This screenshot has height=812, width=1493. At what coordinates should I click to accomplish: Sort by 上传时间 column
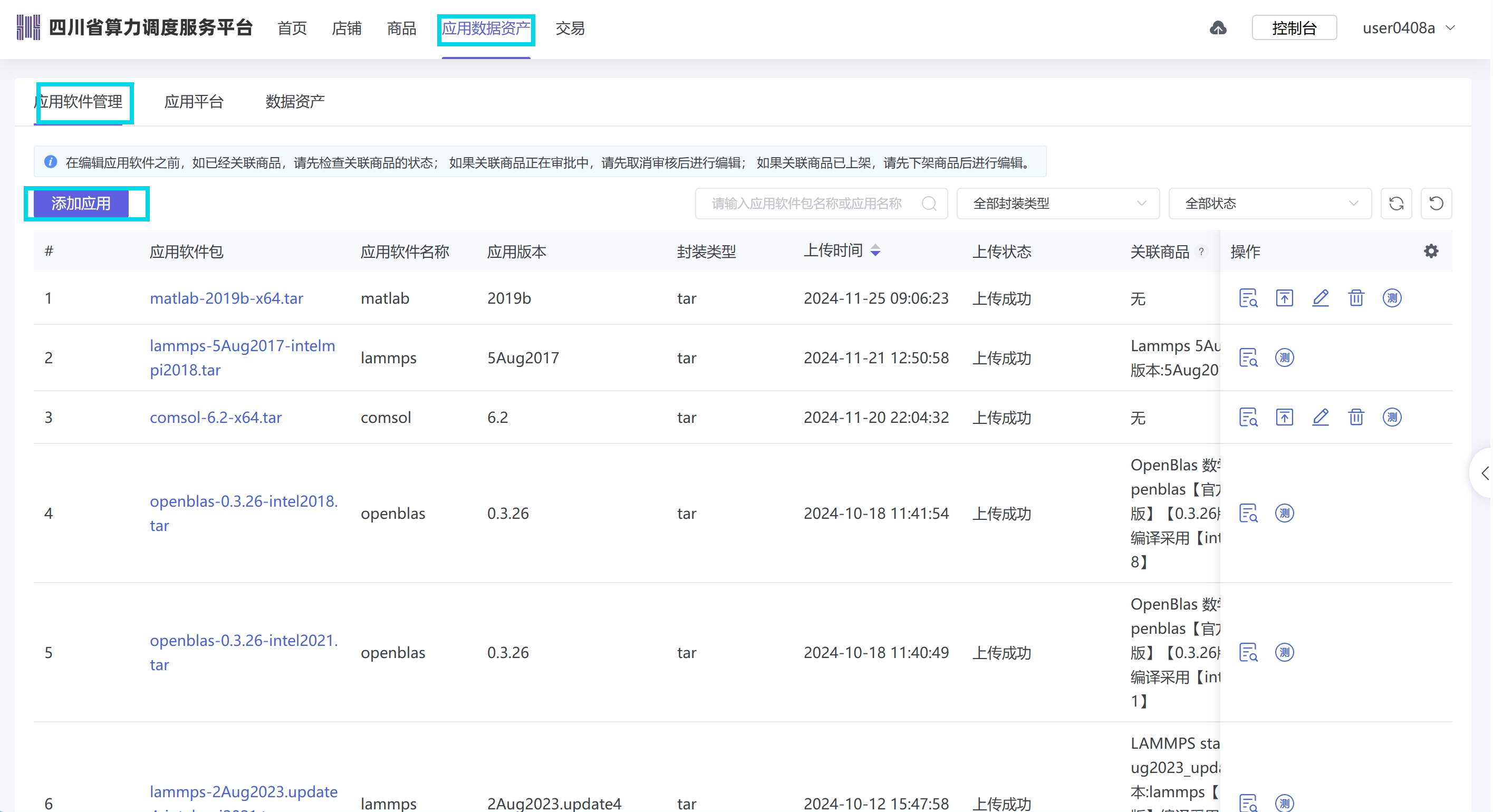876,250
